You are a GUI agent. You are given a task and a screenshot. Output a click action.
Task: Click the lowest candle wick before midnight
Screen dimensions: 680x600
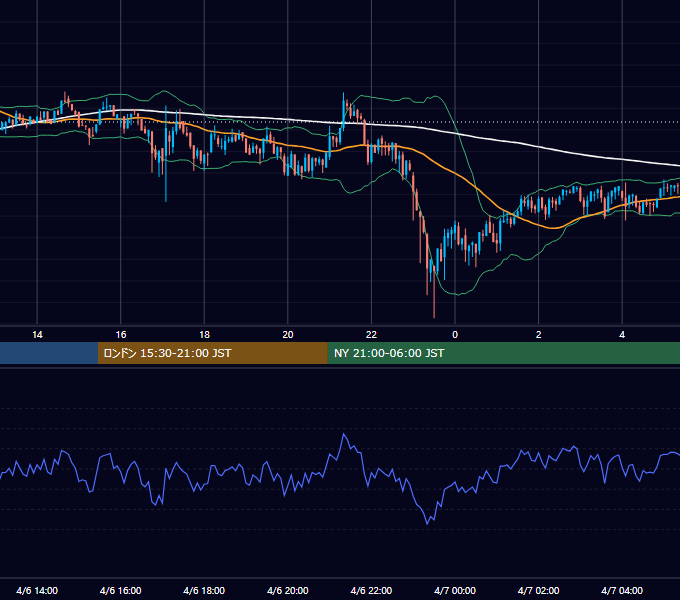(x=434, y=293)
